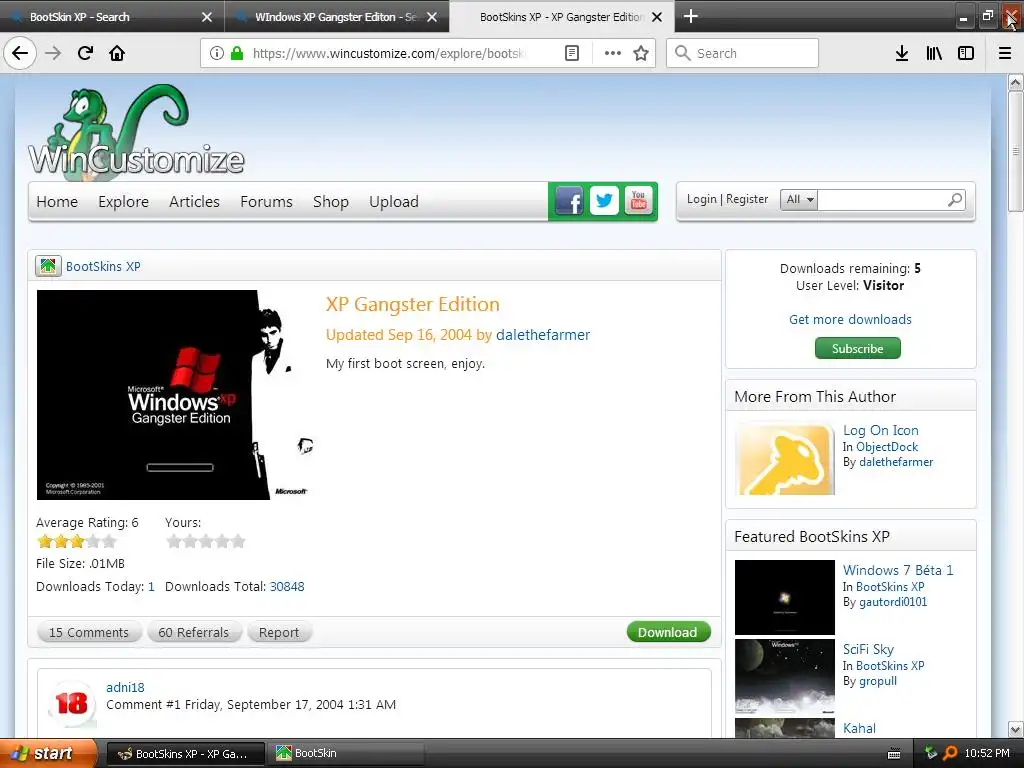Follow the Get more downloads link

click(x=850, y=319)
